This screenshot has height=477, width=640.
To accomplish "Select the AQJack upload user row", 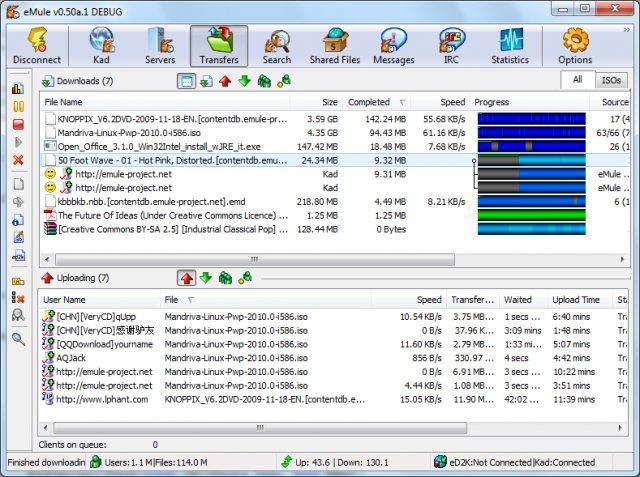I will pos(333,358).
